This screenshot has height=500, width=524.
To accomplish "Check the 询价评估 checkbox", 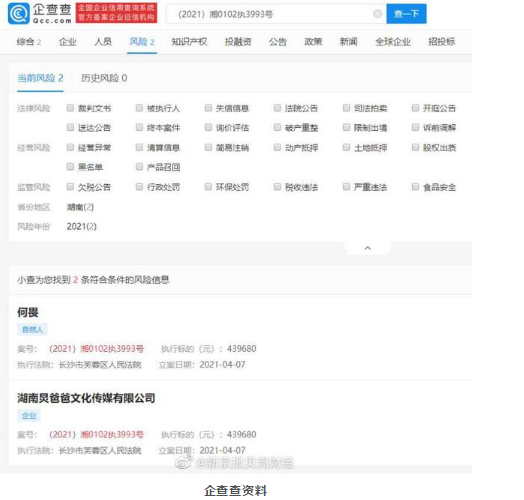I will click(x=208, y=127).
